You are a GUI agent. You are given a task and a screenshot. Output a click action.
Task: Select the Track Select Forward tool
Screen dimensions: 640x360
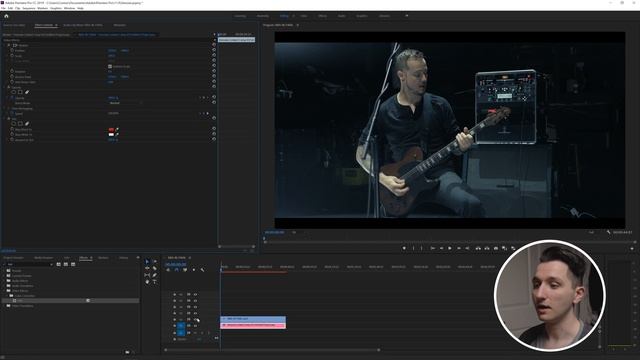(155, 262)
